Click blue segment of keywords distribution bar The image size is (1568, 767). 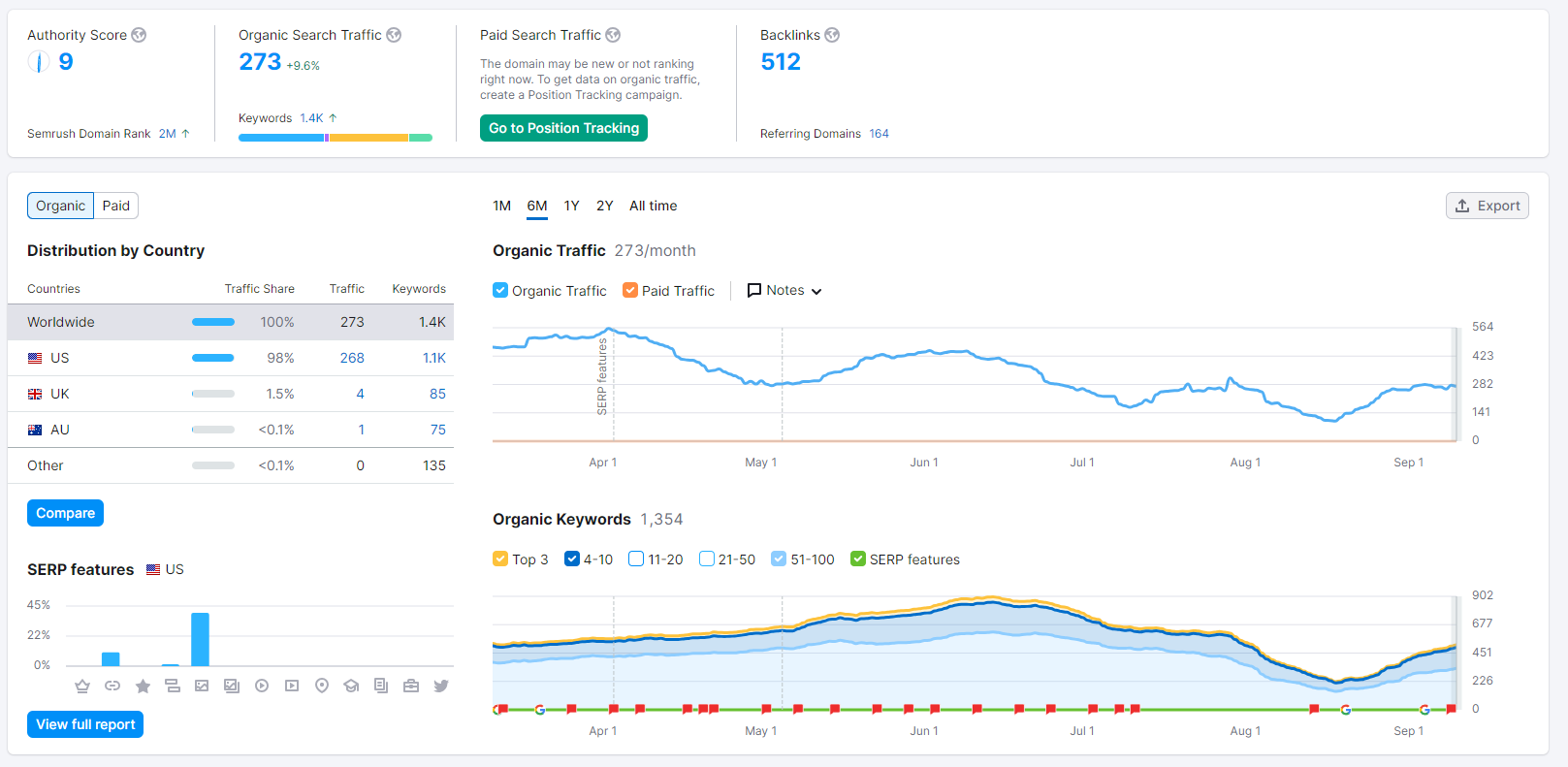click(x=281, y=138)
